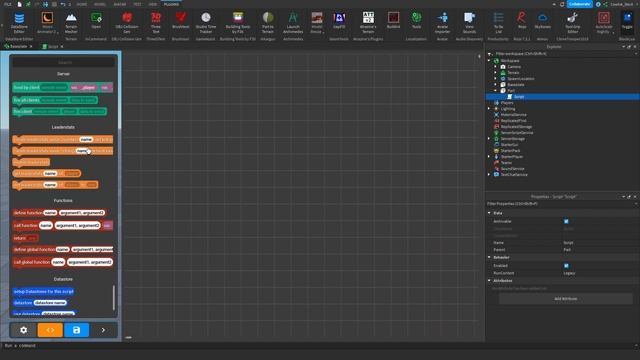Screen dimensions: 640x360
Task: Open the Tool Grip Editor plugin
Action: (x=573, y=22)
